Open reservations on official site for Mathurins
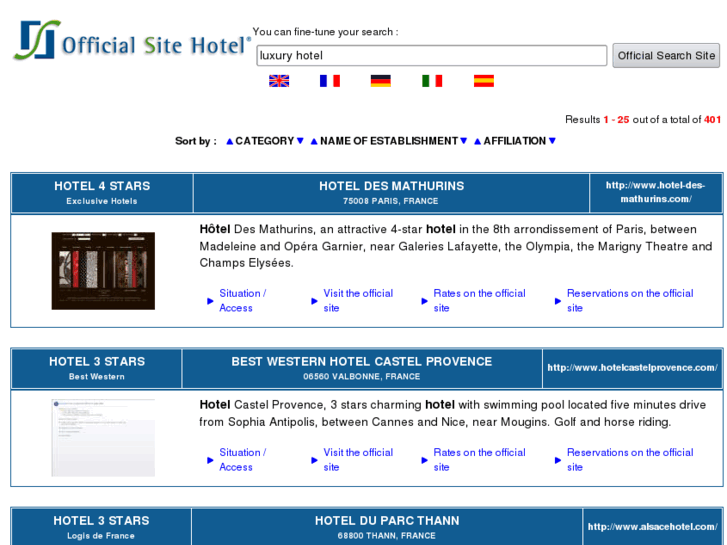Image resolution: width=727 pixels, height=545 pixels. 630,301
